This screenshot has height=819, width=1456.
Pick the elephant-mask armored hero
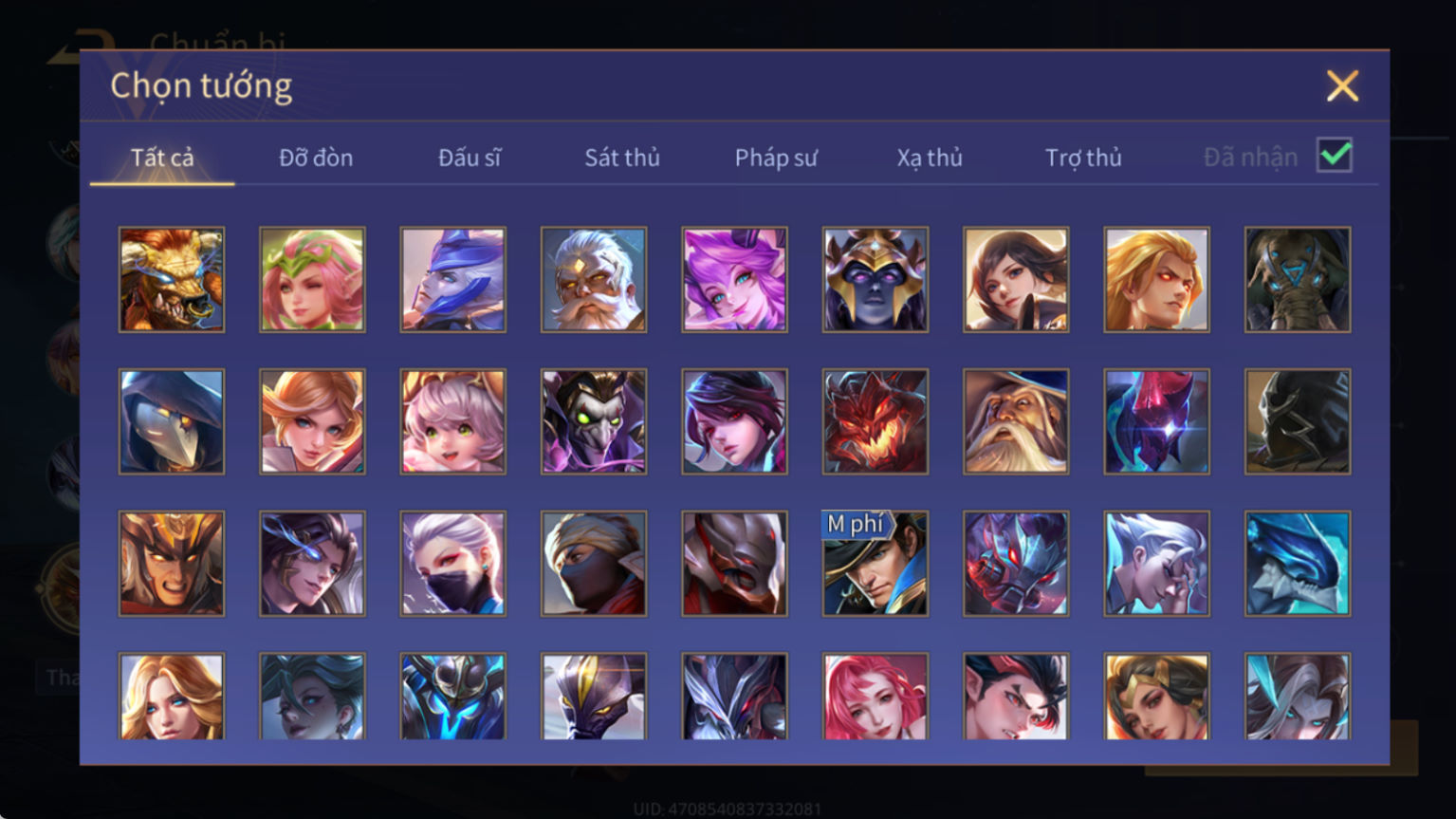1298,280
